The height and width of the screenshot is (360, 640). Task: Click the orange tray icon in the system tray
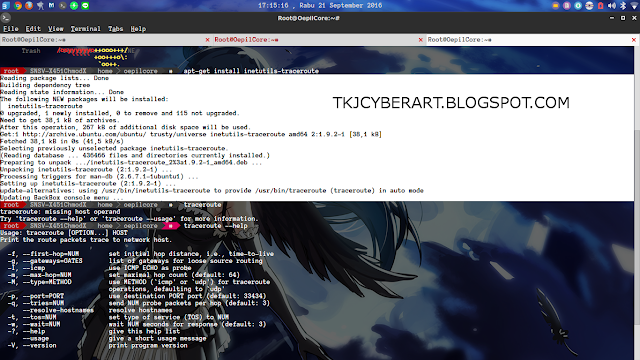coord(556,5)
